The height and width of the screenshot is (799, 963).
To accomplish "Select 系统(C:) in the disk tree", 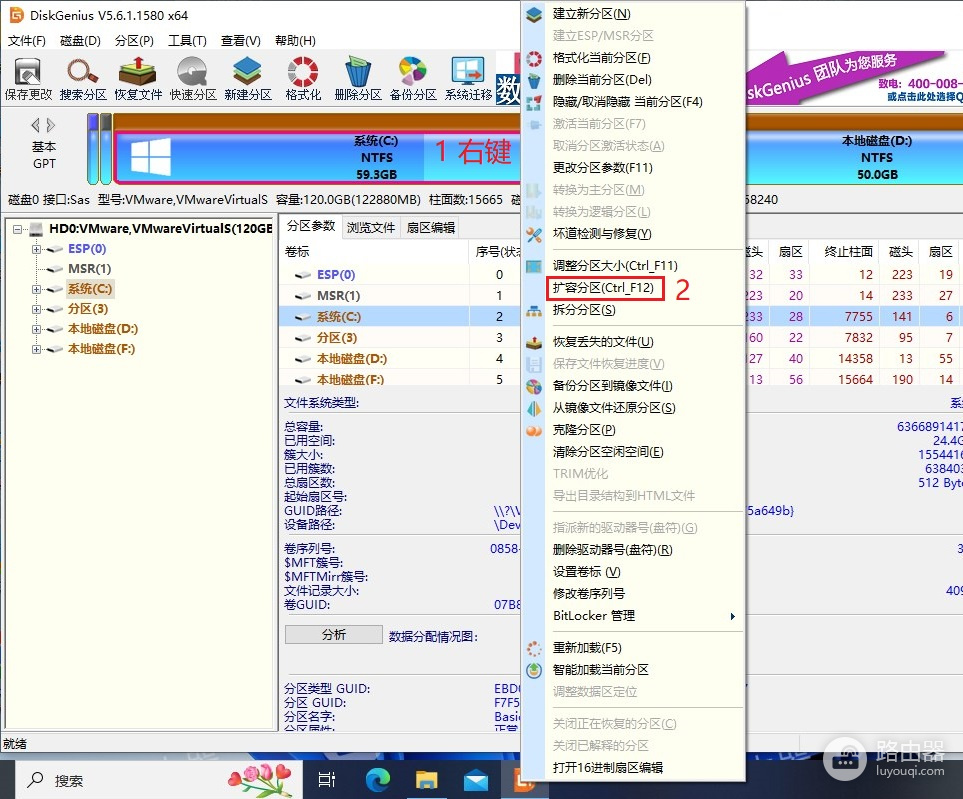I will pos(90,289).
